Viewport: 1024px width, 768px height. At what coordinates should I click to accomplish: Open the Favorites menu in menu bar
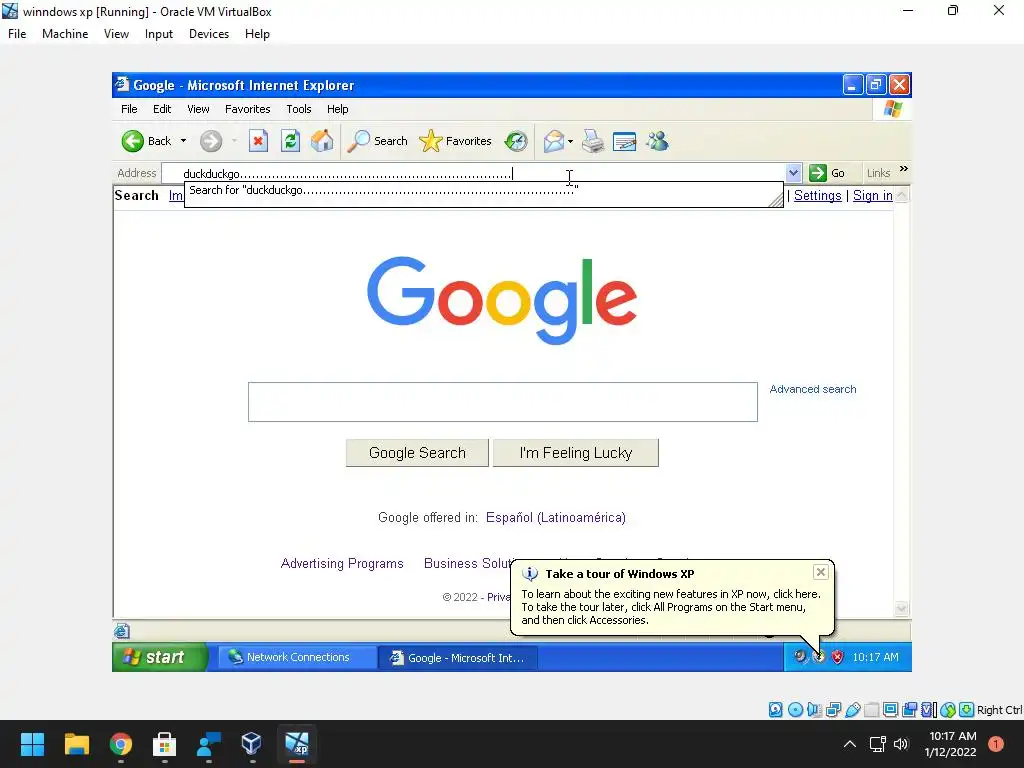tap(248, 109)
